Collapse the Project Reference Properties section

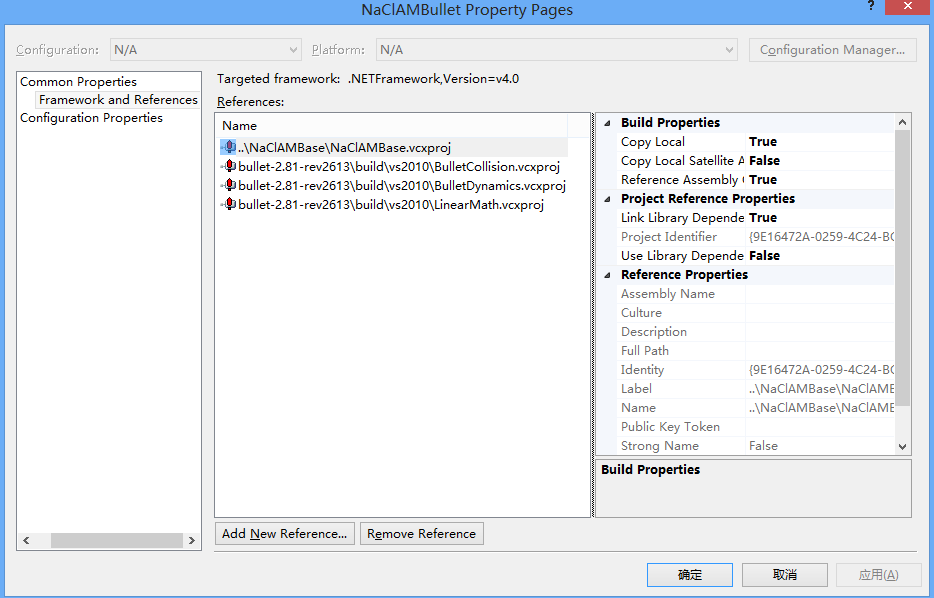pos(607,199)
